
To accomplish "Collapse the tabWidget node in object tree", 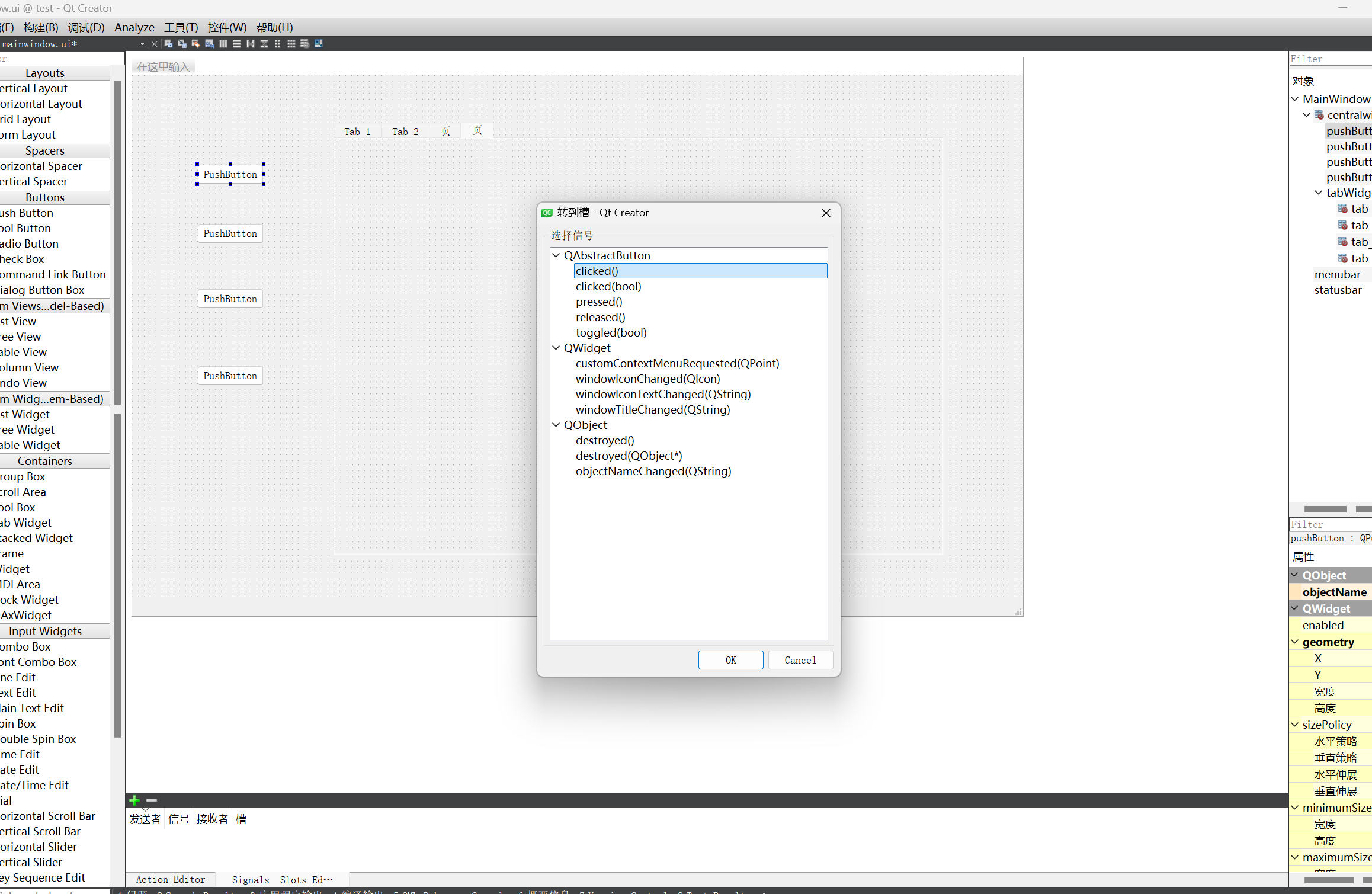I will tap(1318, 193).
